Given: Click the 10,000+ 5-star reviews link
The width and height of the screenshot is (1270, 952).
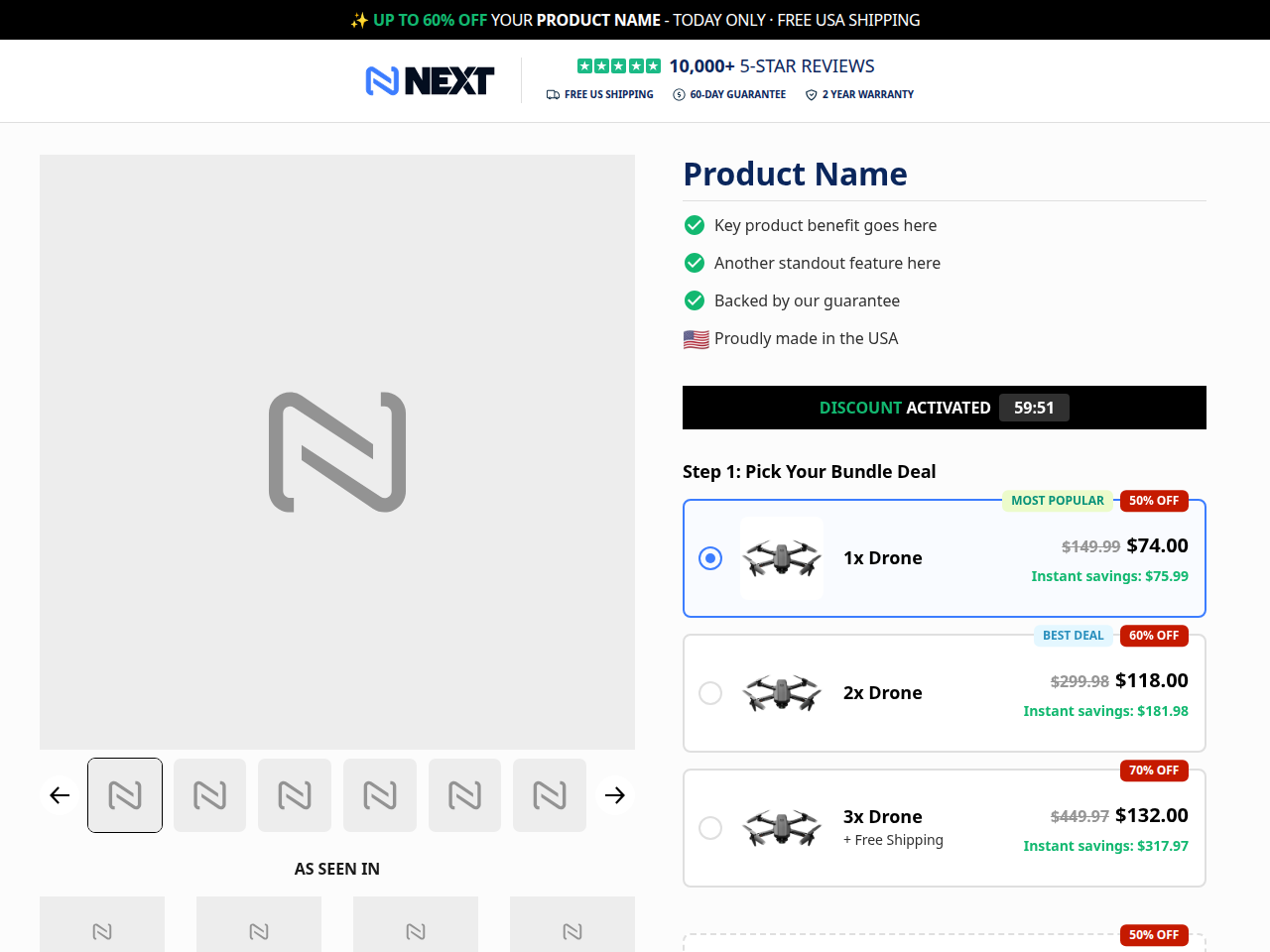Looking at the screenshot, I should (772, 66).
